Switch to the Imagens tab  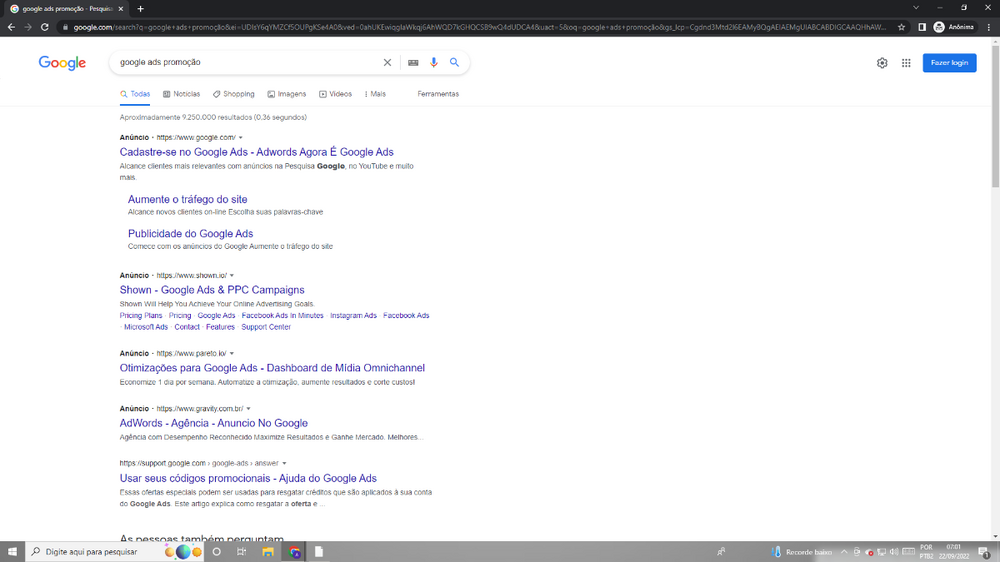[287, 94]
